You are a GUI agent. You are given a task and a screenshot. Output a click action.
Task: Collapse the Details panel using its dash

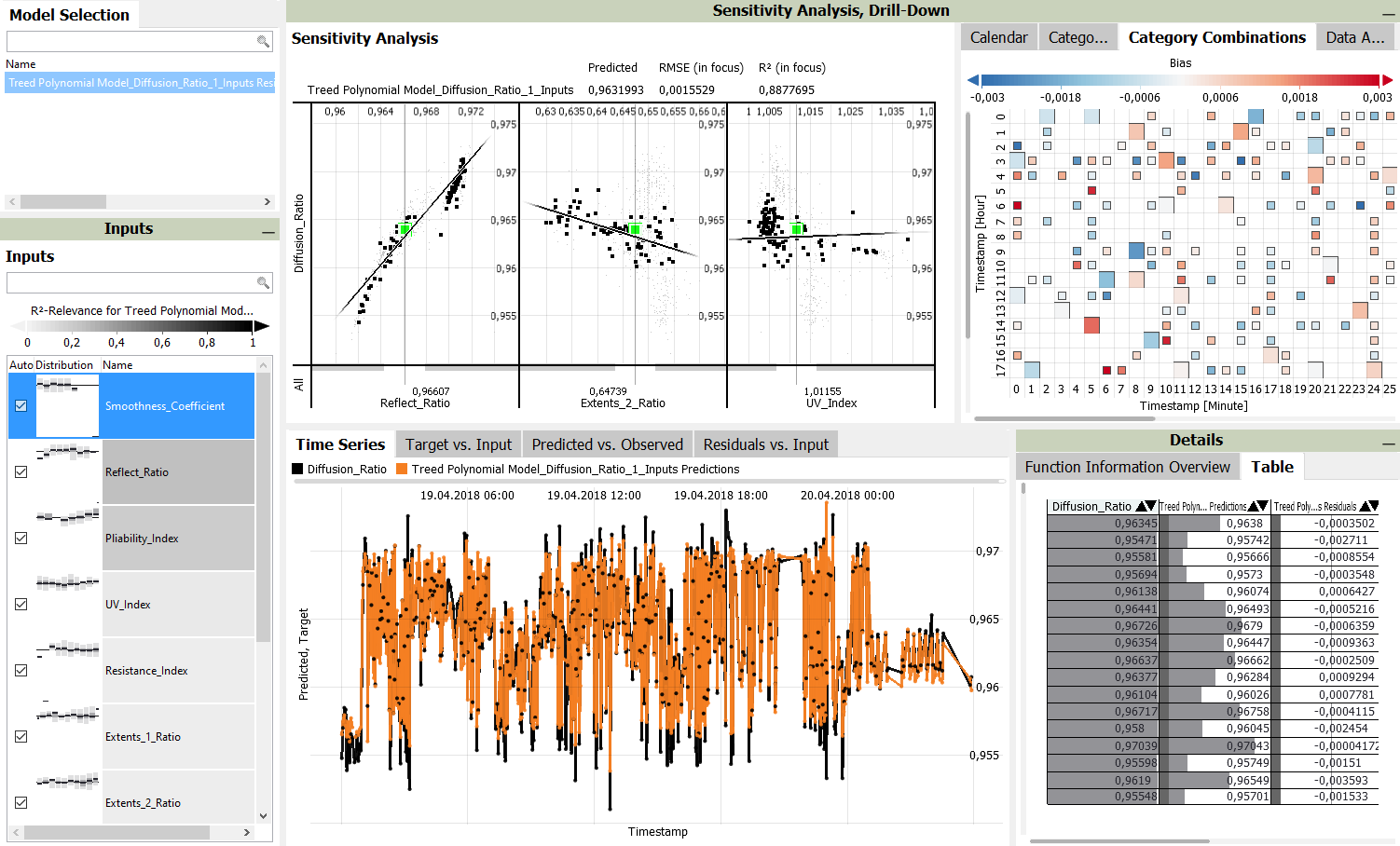(1389, 443)
